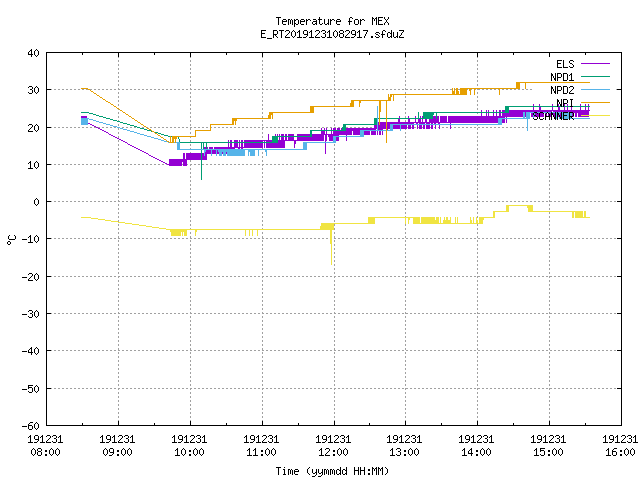Image resolution: width=640 pixels, height=480 pixels.
Task: Click the y-axis label 30
Action: click(33, 90)
